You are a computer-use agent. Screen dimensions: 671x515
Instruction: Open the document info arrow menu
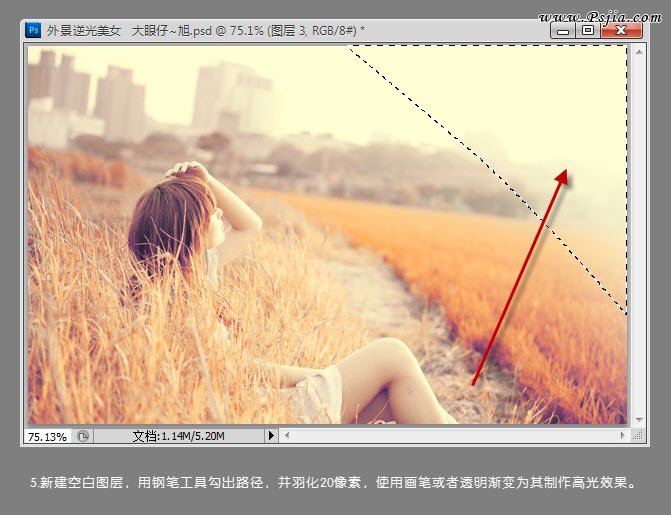tap(271, 436)
